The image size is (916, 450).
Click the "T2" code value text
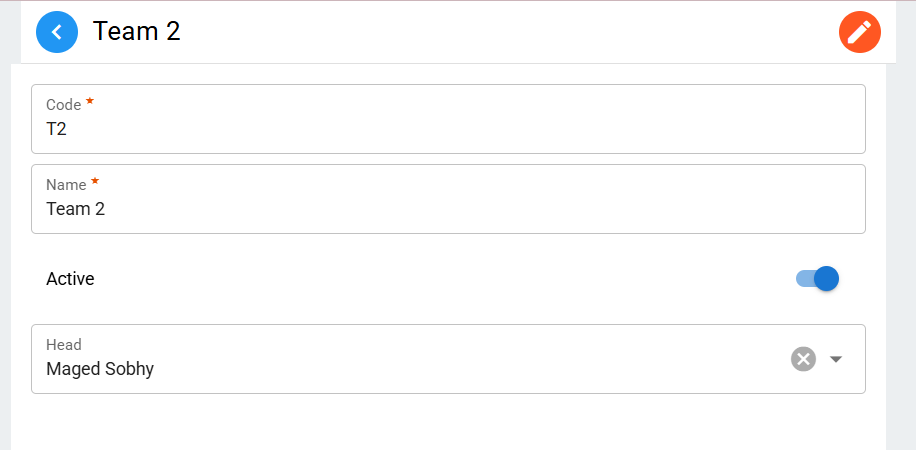tap(56, 129)
